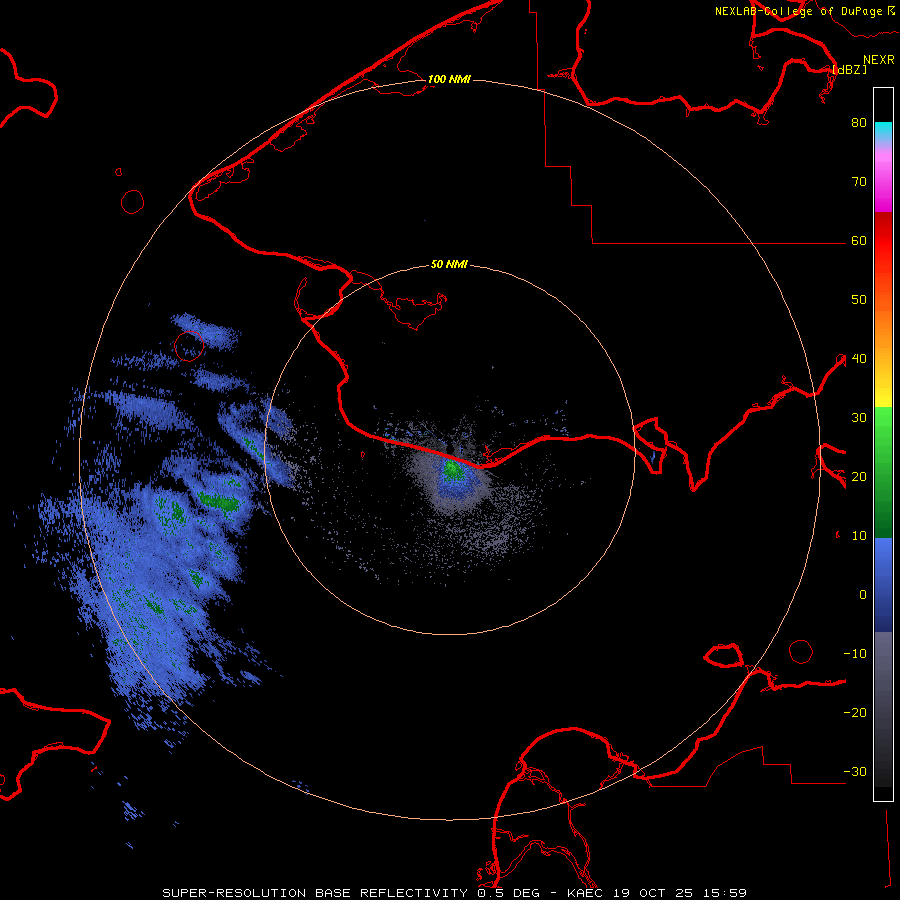Click the -20 value on the dBZ scale
Screen dimensions: 900x900
coord(855,713)
